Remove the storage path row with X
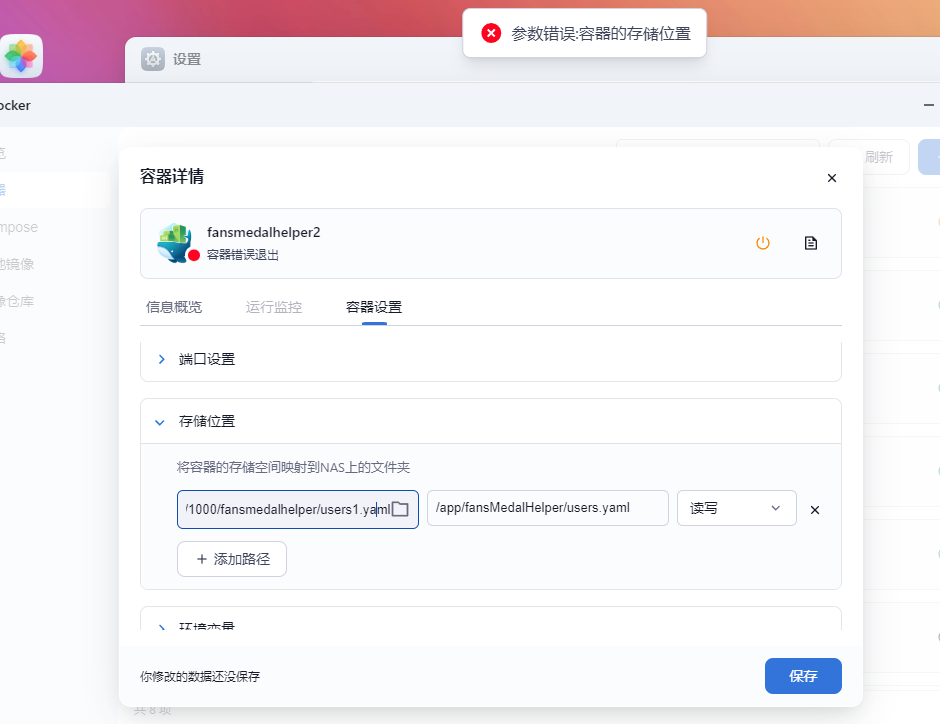The image size is (940, 724). point(815,510)
